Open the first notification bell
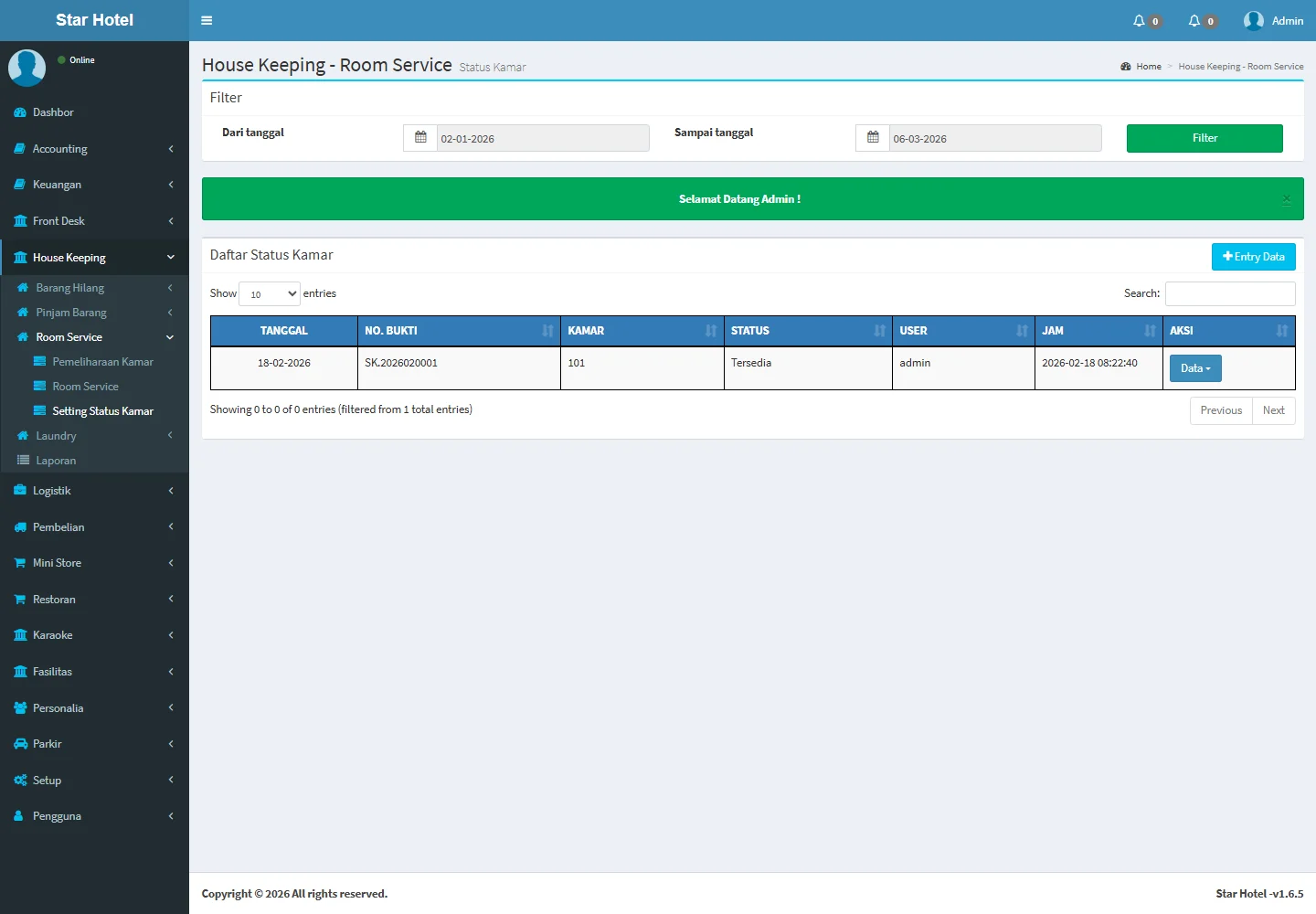 (x=1140, y=21)
